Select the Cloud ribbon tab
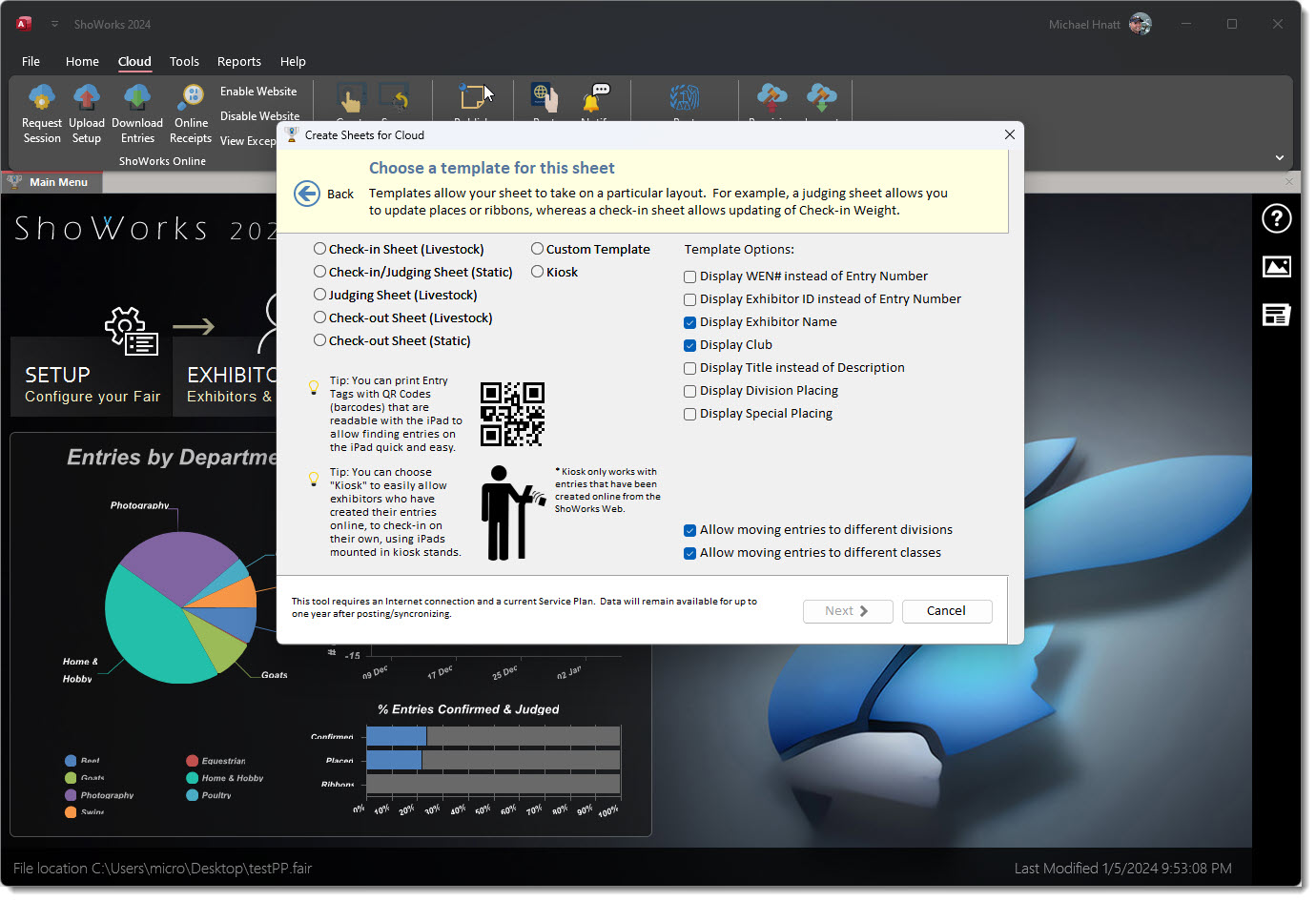1316x901 pixels. [134, 61]
